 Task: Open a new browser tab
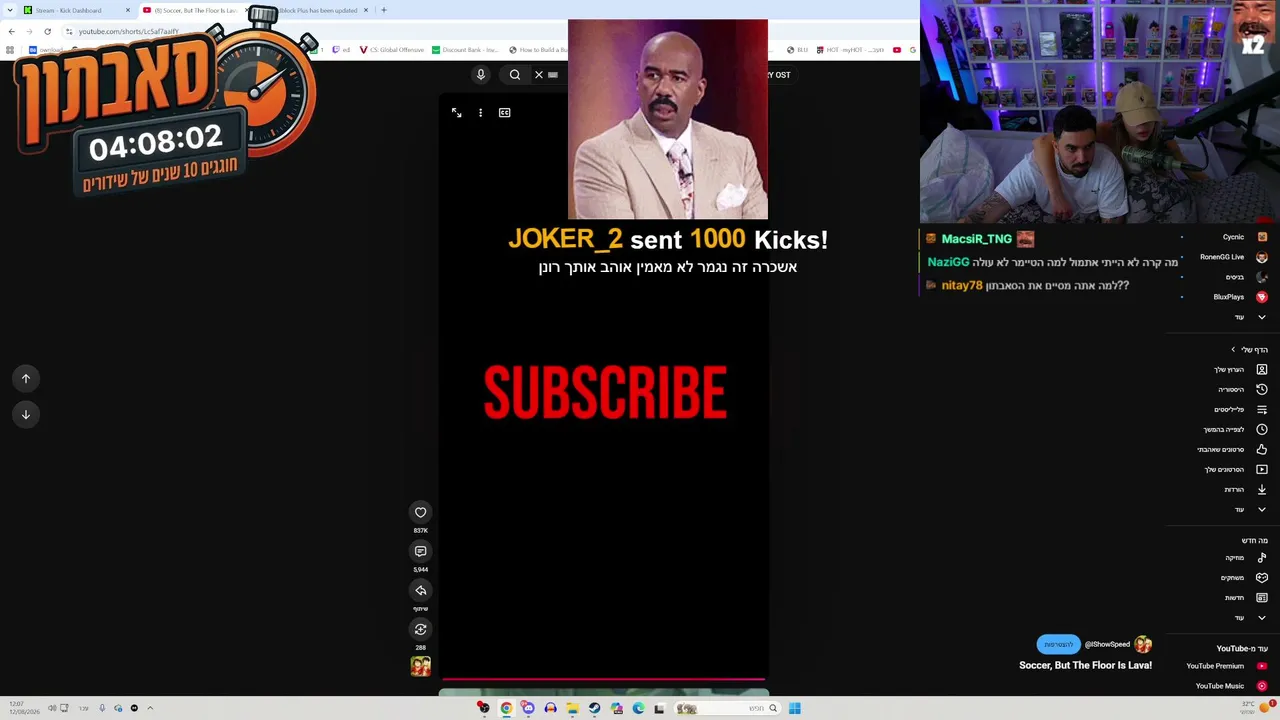(383, 10)
